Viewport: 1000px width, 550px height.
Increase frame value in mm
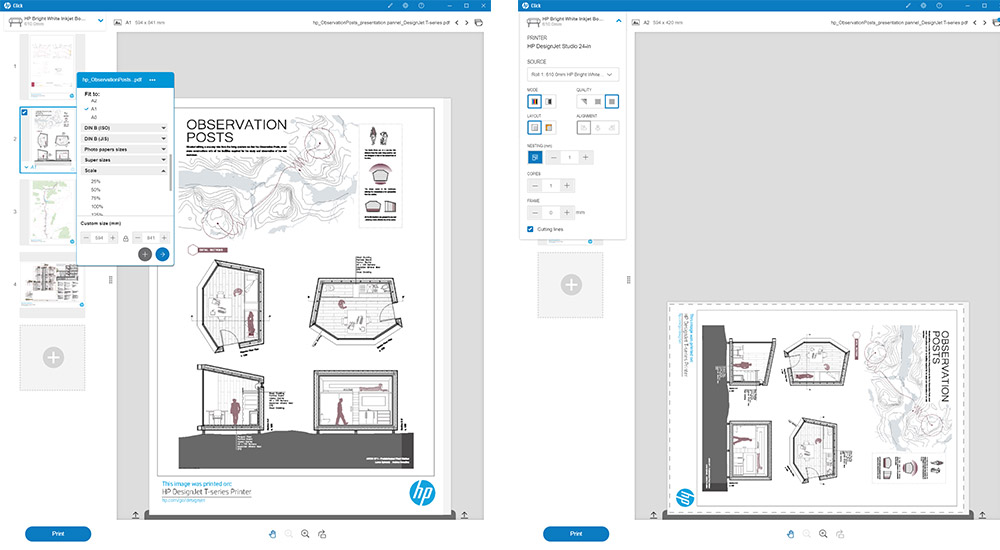coord(567,212)
